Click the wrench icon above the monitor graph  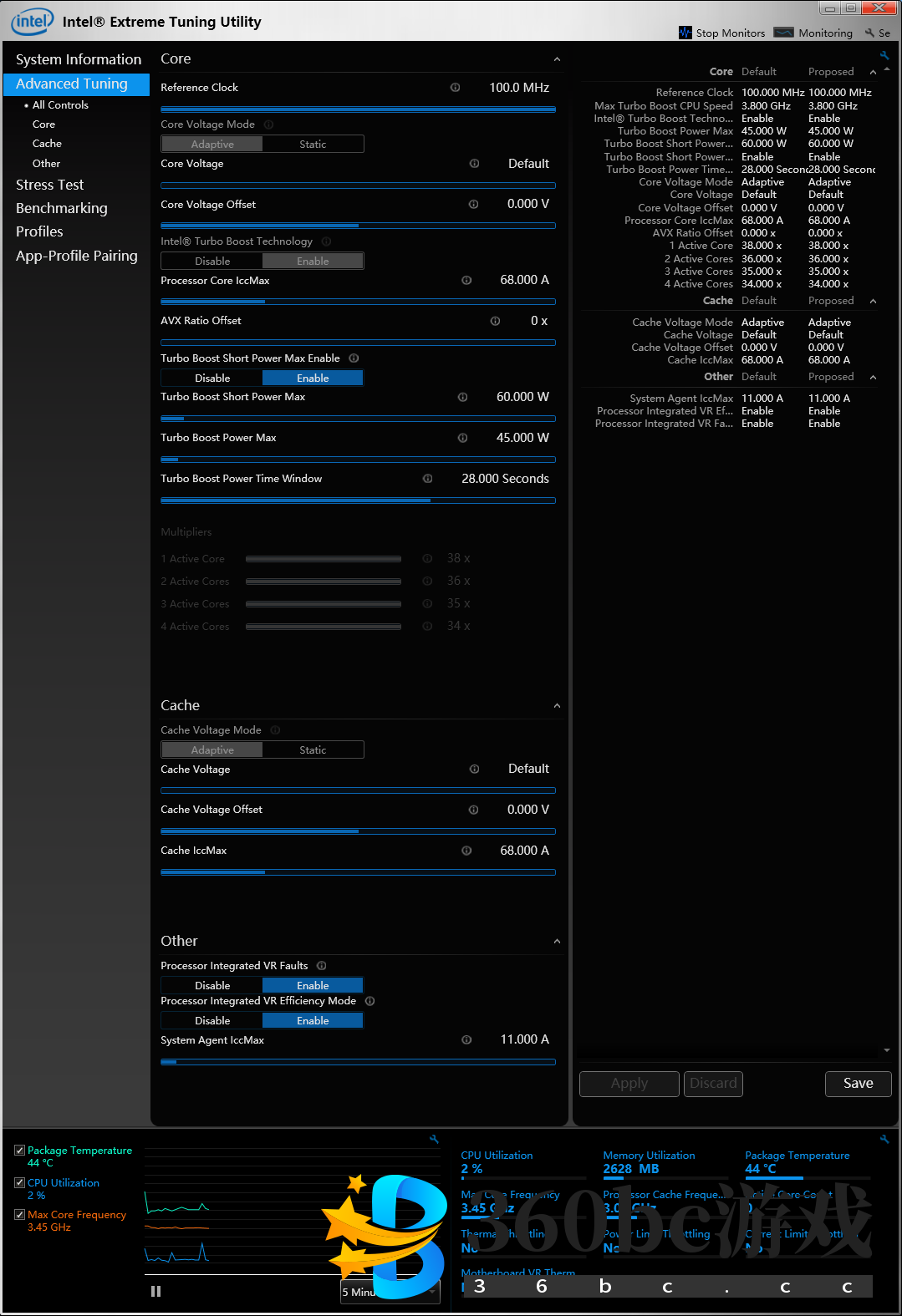[x=434, y=1139]
